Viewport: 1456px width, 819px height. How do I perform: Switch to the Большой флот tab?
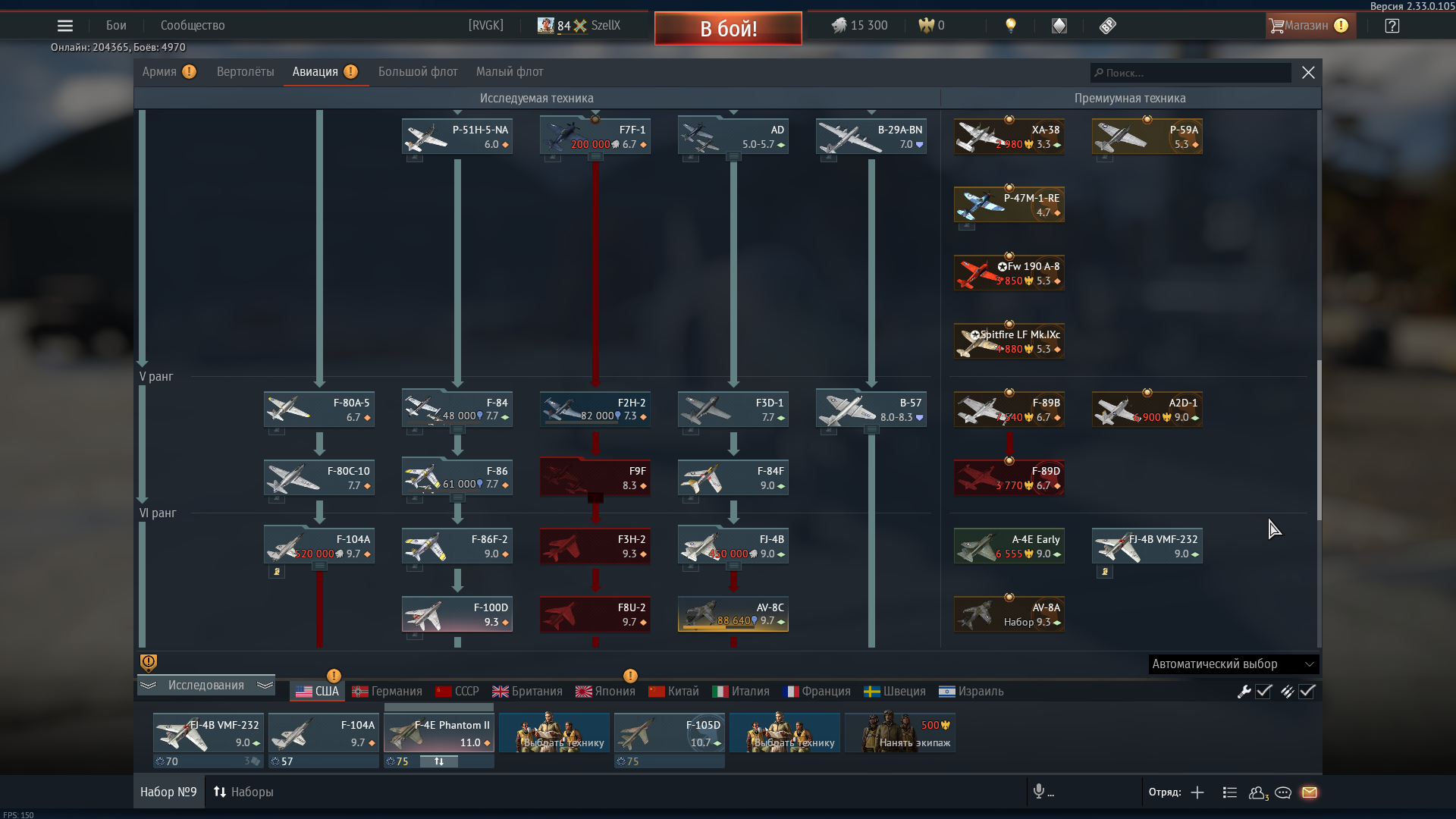click(x=418, y=72)
